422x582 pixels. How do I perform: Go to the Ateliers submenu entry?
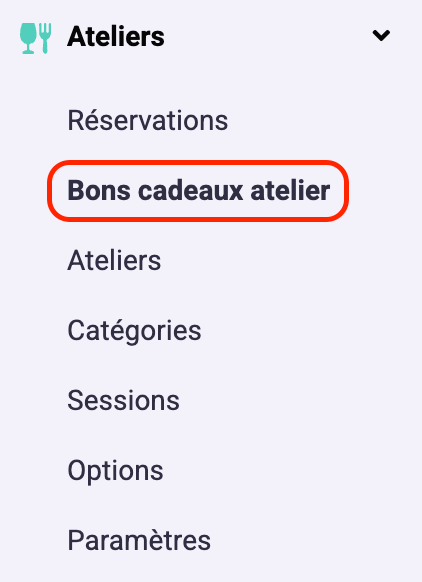coord(114,261)
